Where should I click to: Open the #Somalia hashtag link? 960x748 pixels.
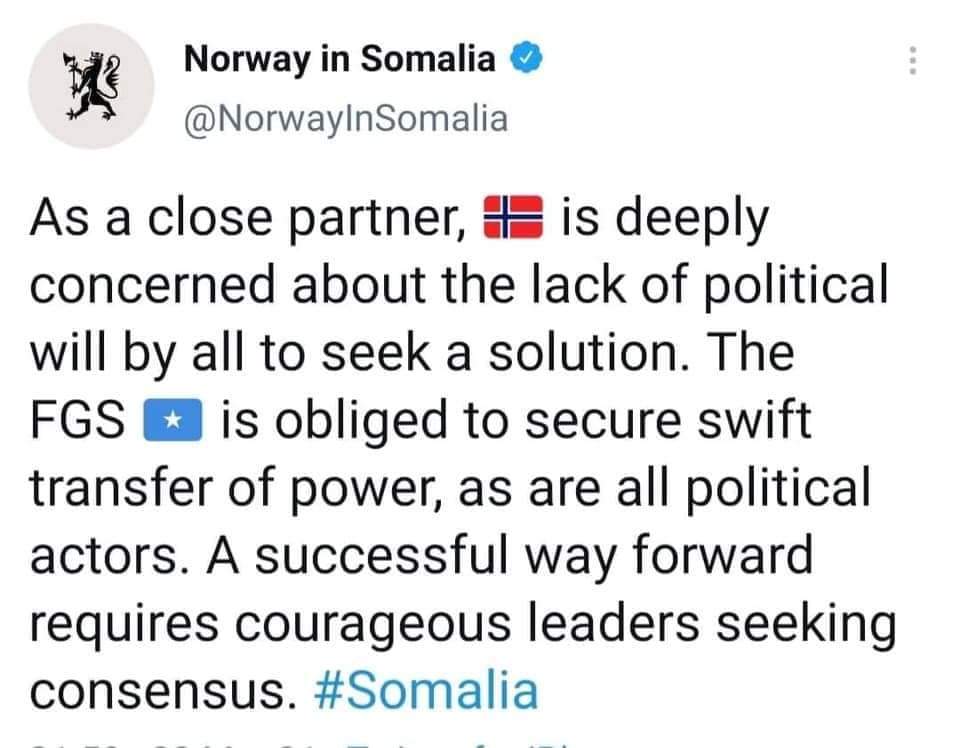[426, 690]
